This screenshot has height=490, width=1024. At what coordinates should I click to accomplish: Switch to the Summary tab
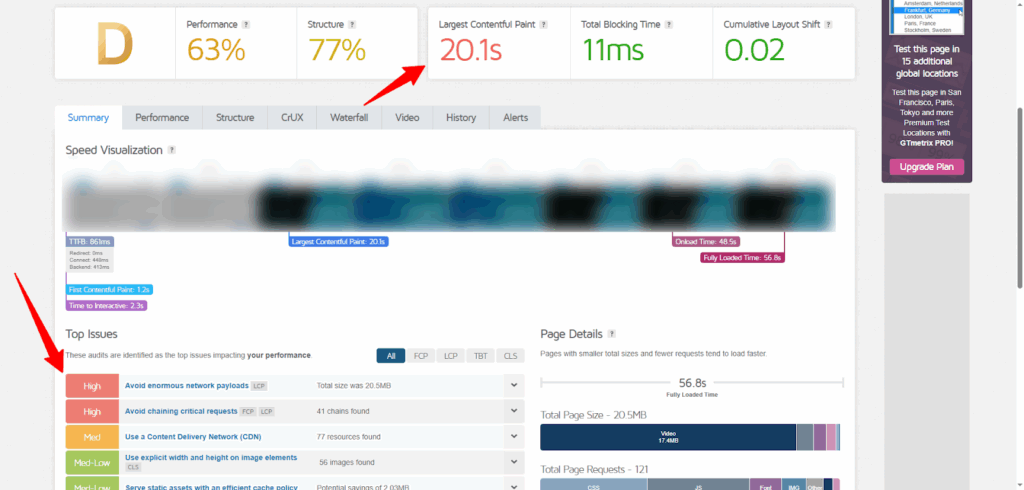[88, 118]
